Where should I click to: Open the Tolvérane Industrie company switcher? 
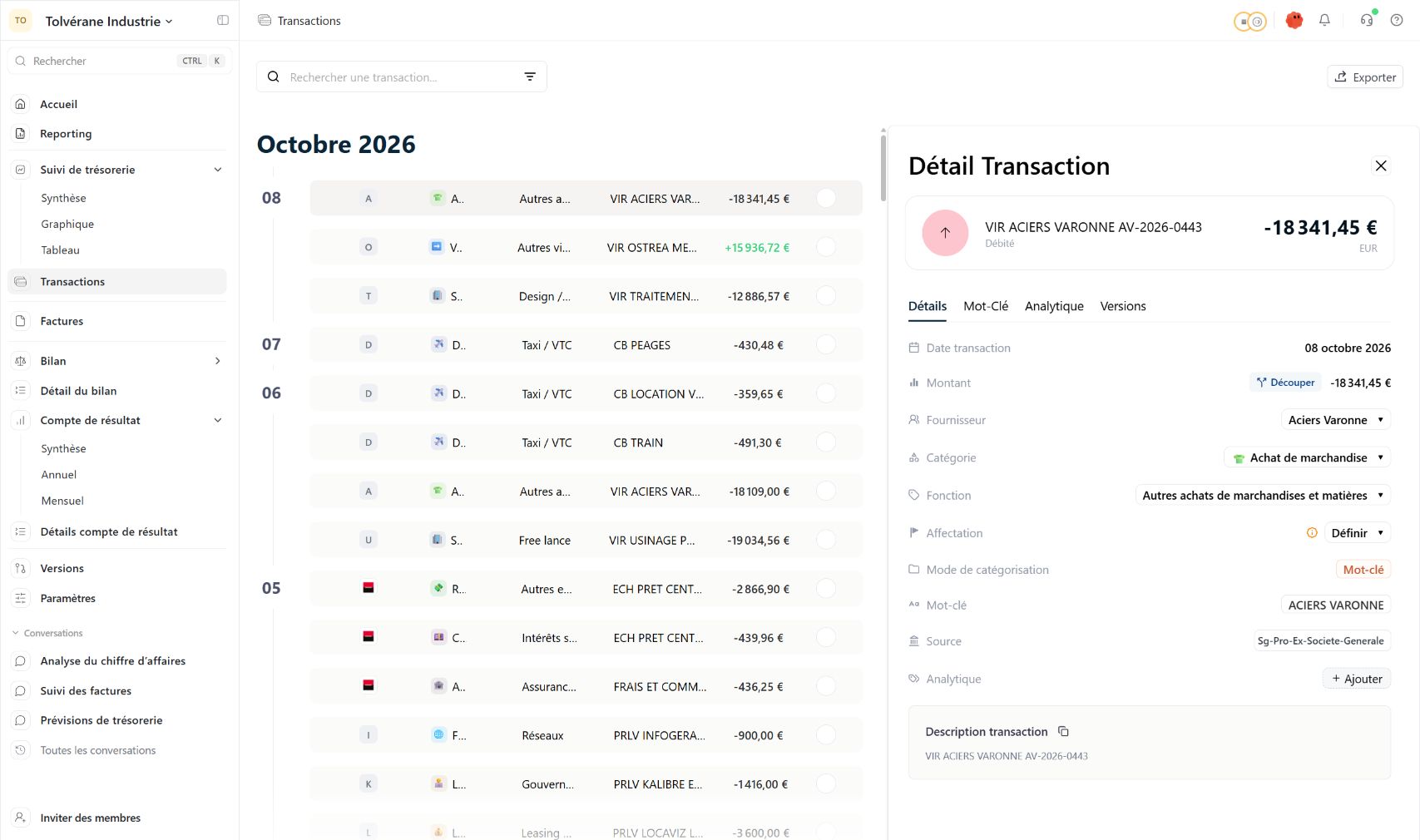click(109, 22)
